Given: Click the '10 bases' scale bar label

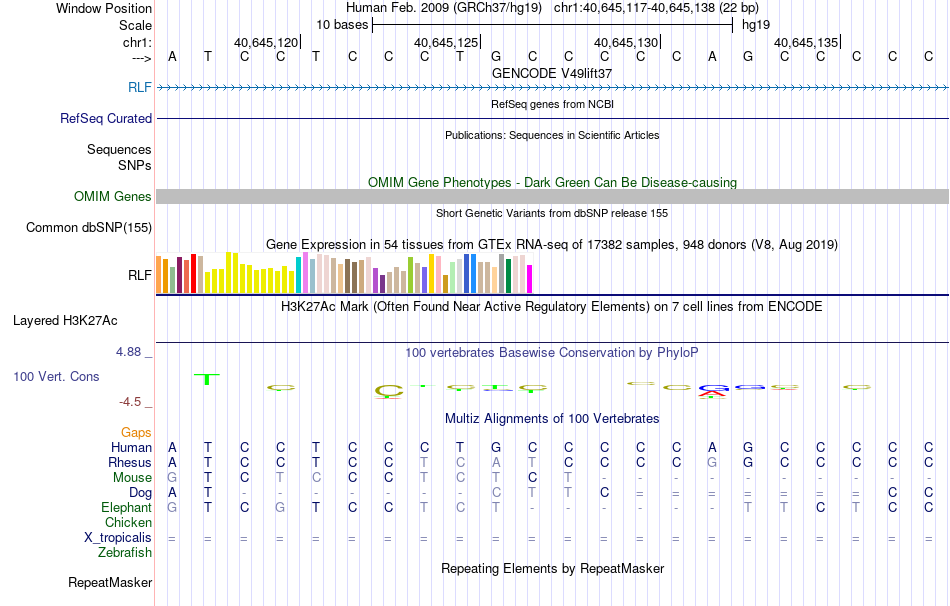Looking at the screenshot, I should 342,25.
